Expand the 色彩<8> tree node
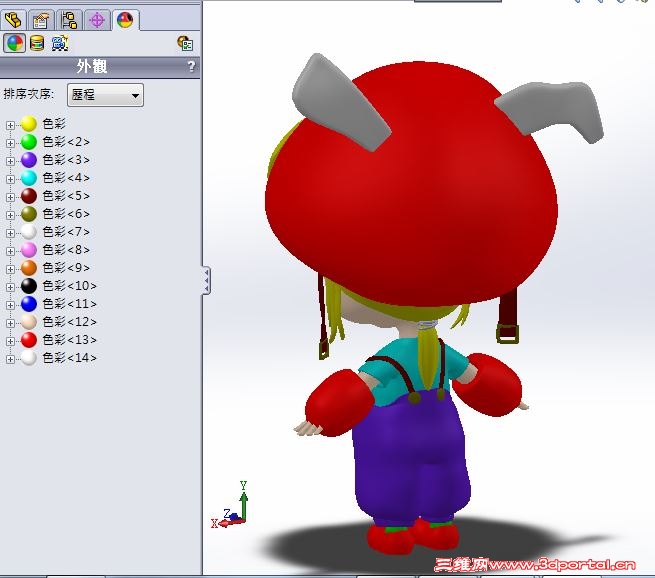Image resolution: width=655 pixels, height=578 pixels. (10, 251)
